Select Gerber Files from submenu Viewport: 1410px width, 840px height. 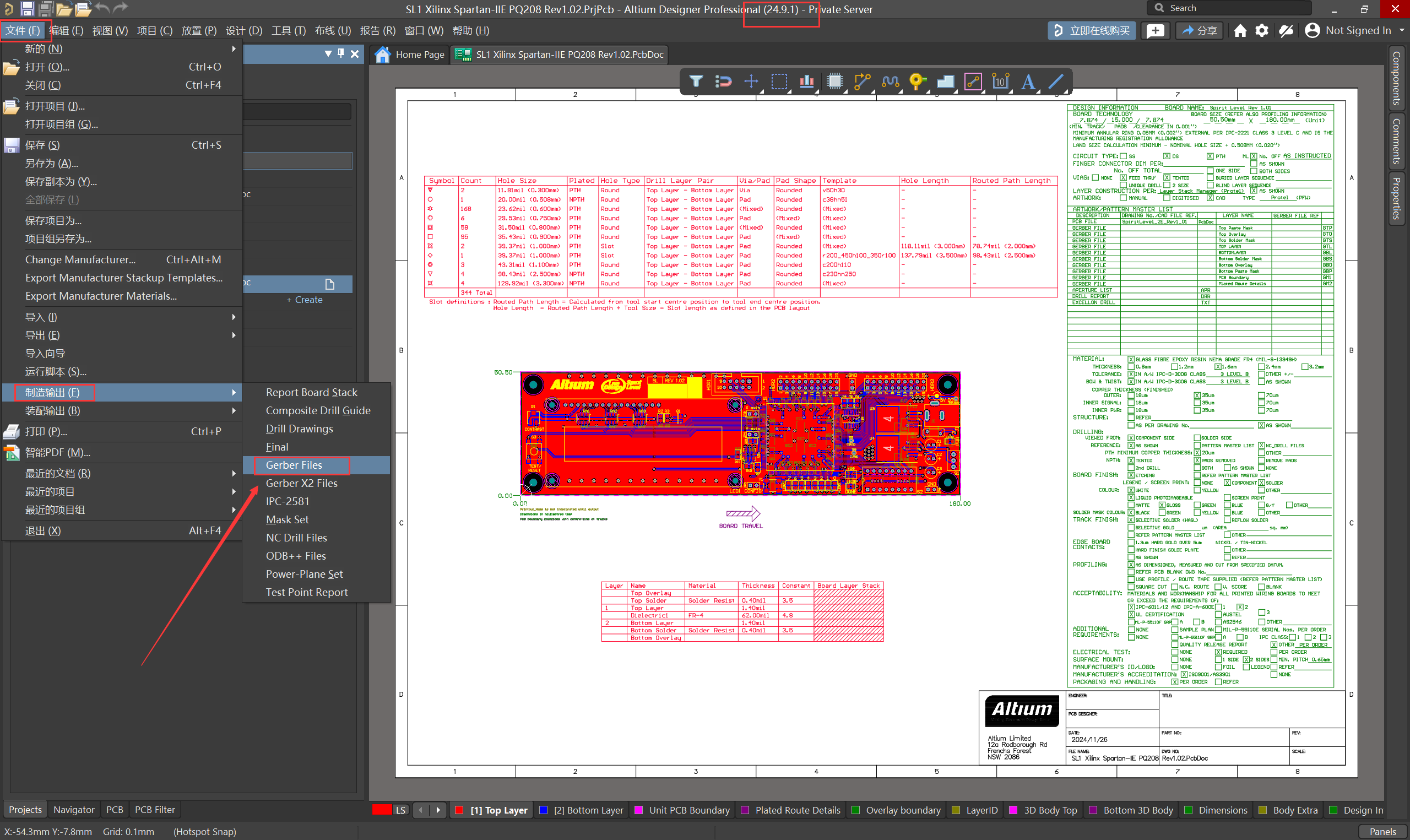tap(316, 465)
